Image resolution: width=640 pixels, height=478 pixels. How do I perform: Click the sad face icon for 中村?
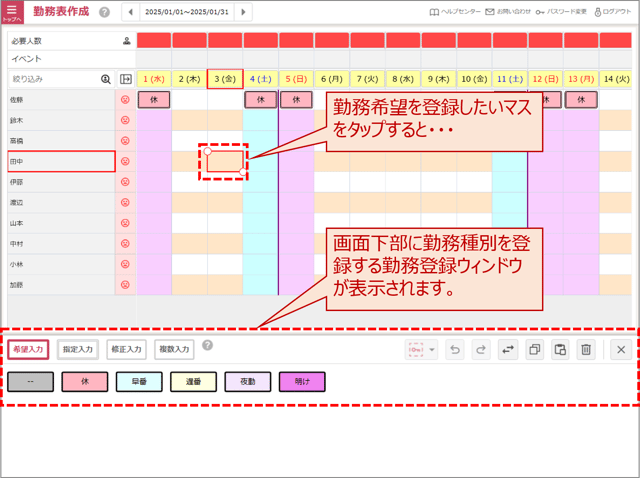[x=125, y=244]
